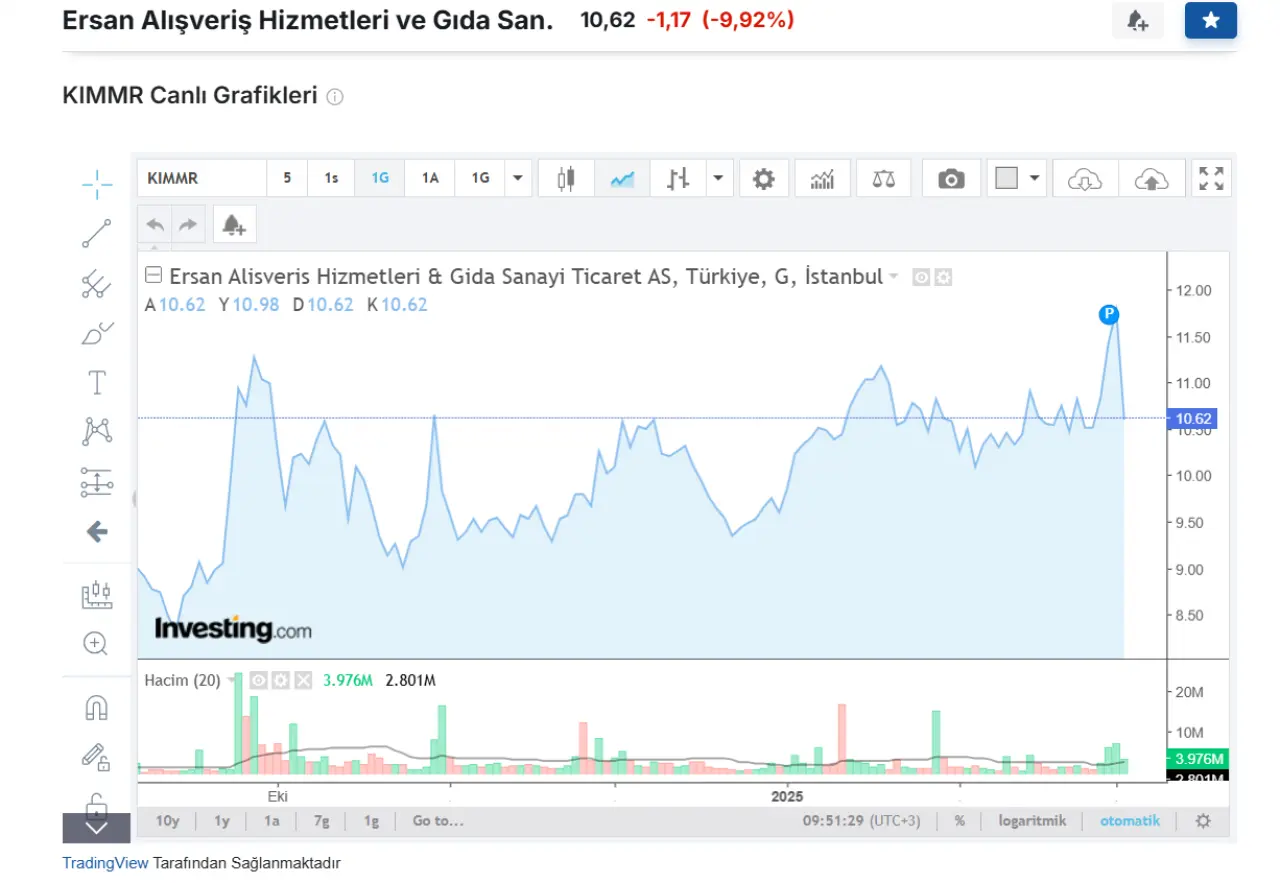This screenshot has height=883, width=1280.
Task: Switch to the 1A interval
Action: tap(430, 179)
